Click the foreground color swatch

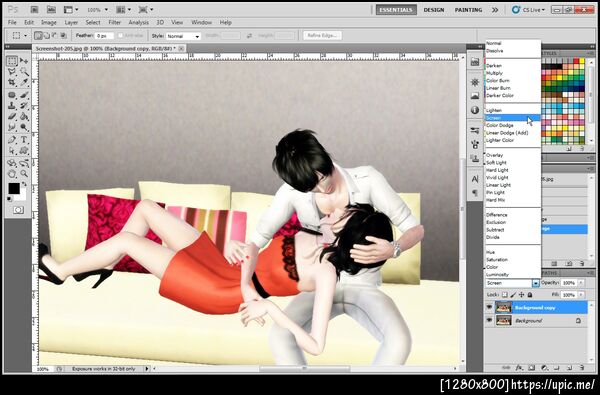14,188
